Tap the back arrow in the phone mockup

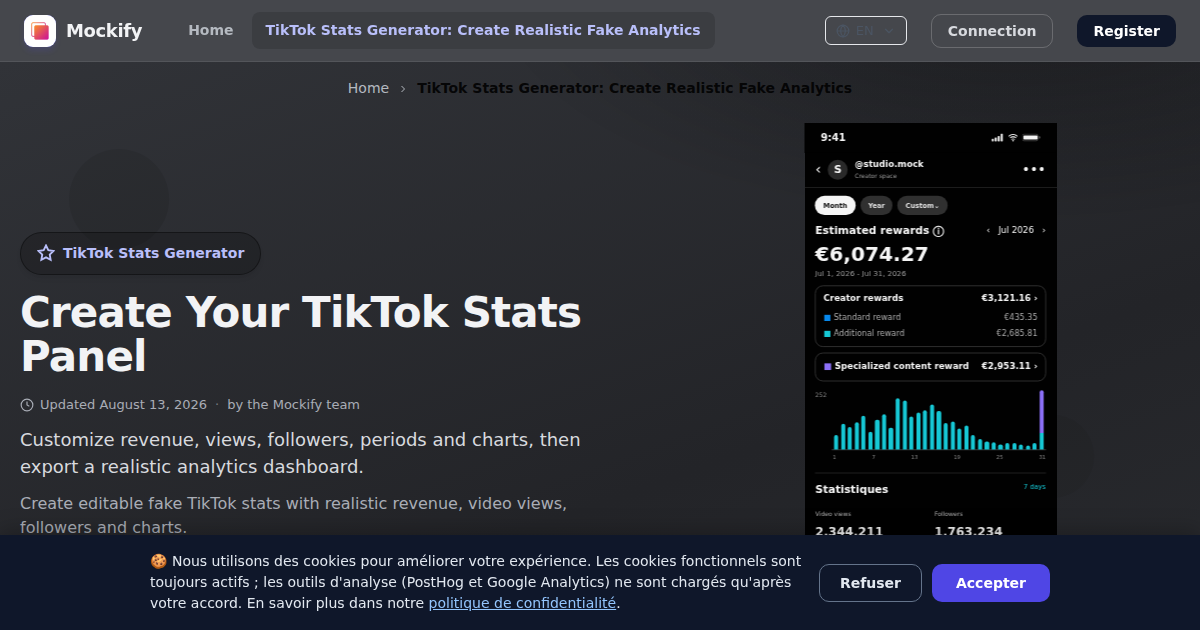818,170
